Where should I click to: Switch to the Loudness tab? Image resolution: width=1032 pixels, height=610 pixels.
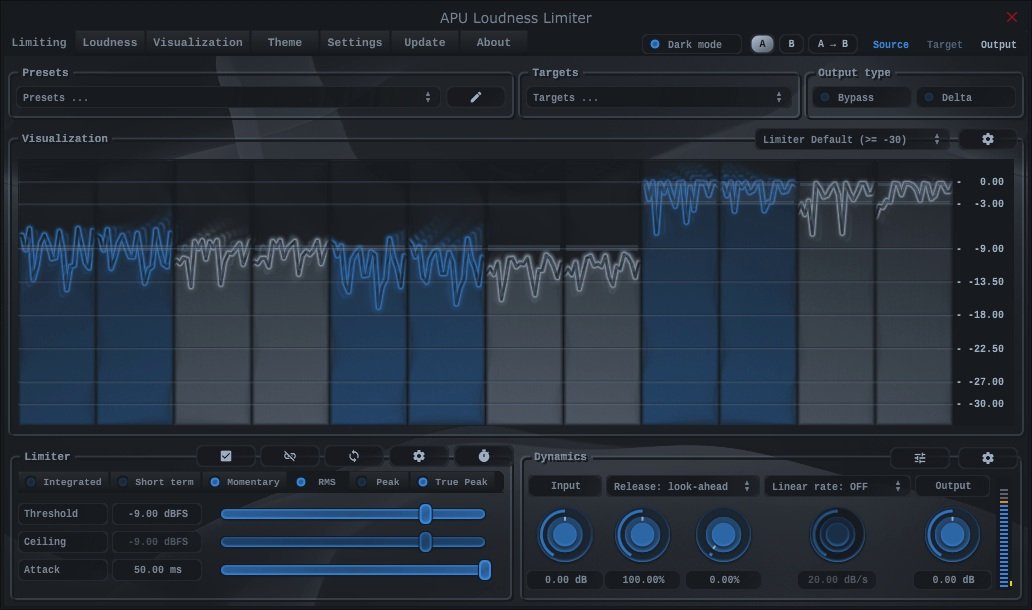pyautogui.click(x=110, y=42)
